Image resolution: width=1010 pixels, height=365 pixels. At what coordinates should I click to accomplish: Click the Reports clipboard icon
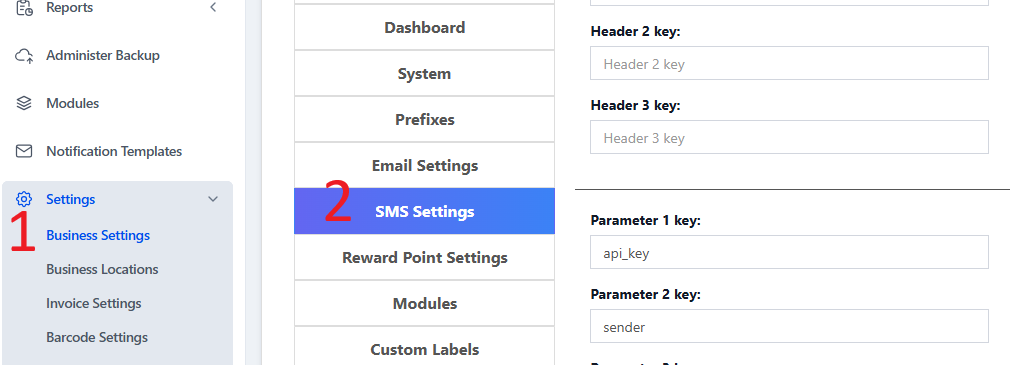[24, 8]
